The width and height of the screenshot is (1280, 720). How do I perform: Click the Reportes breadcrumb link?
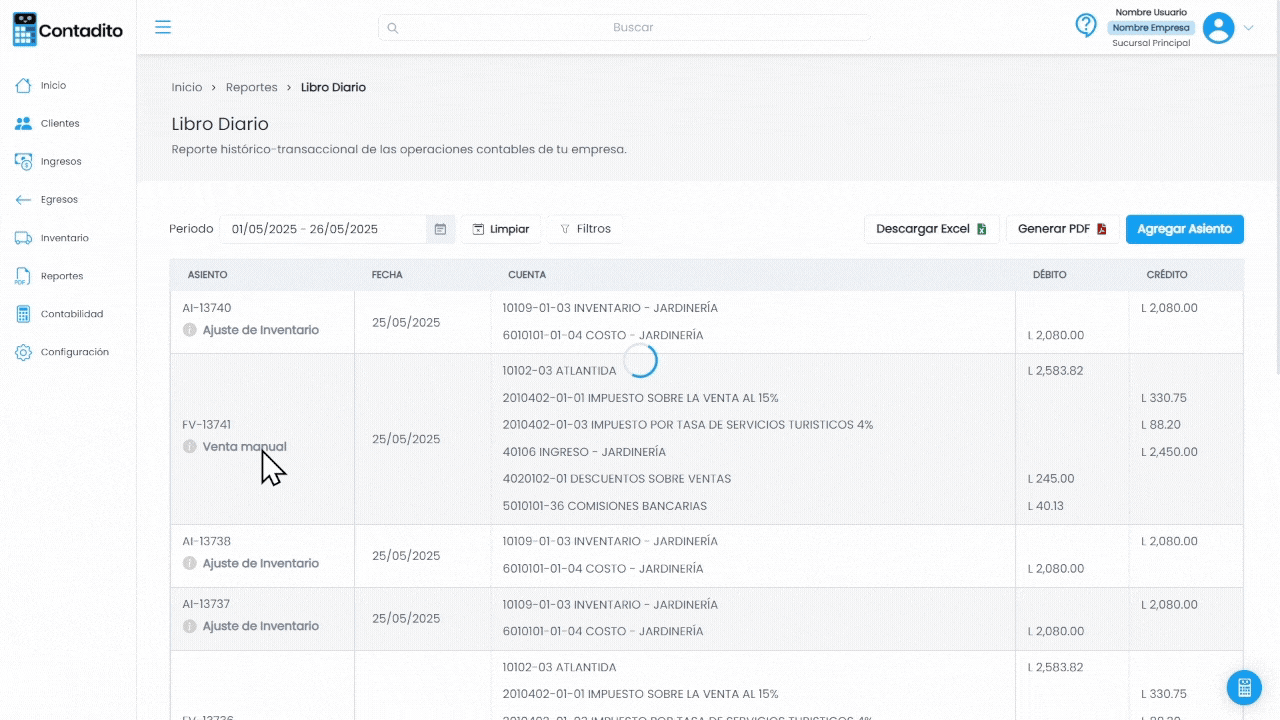[x=251, y=87]
